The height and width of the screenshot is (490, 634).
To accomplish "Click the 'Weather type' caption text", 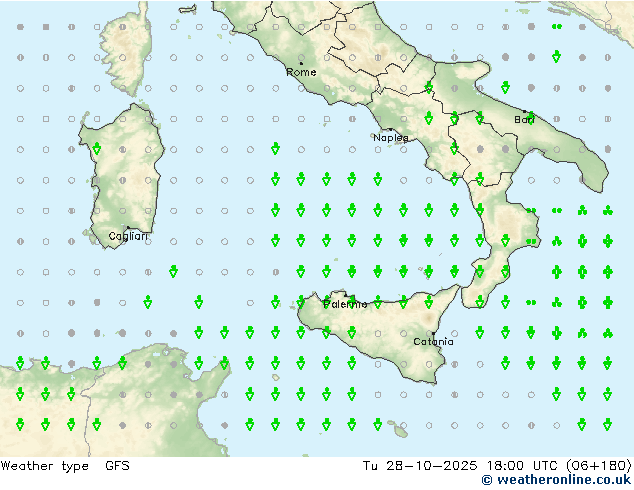I will click(x=44, y=466).
